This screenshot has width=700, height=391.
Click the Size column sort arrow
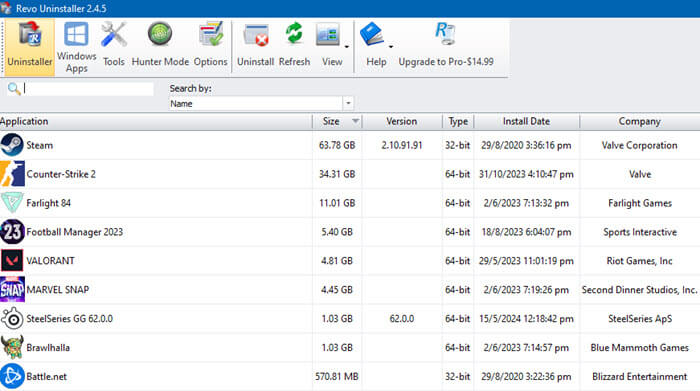(355, 121)
